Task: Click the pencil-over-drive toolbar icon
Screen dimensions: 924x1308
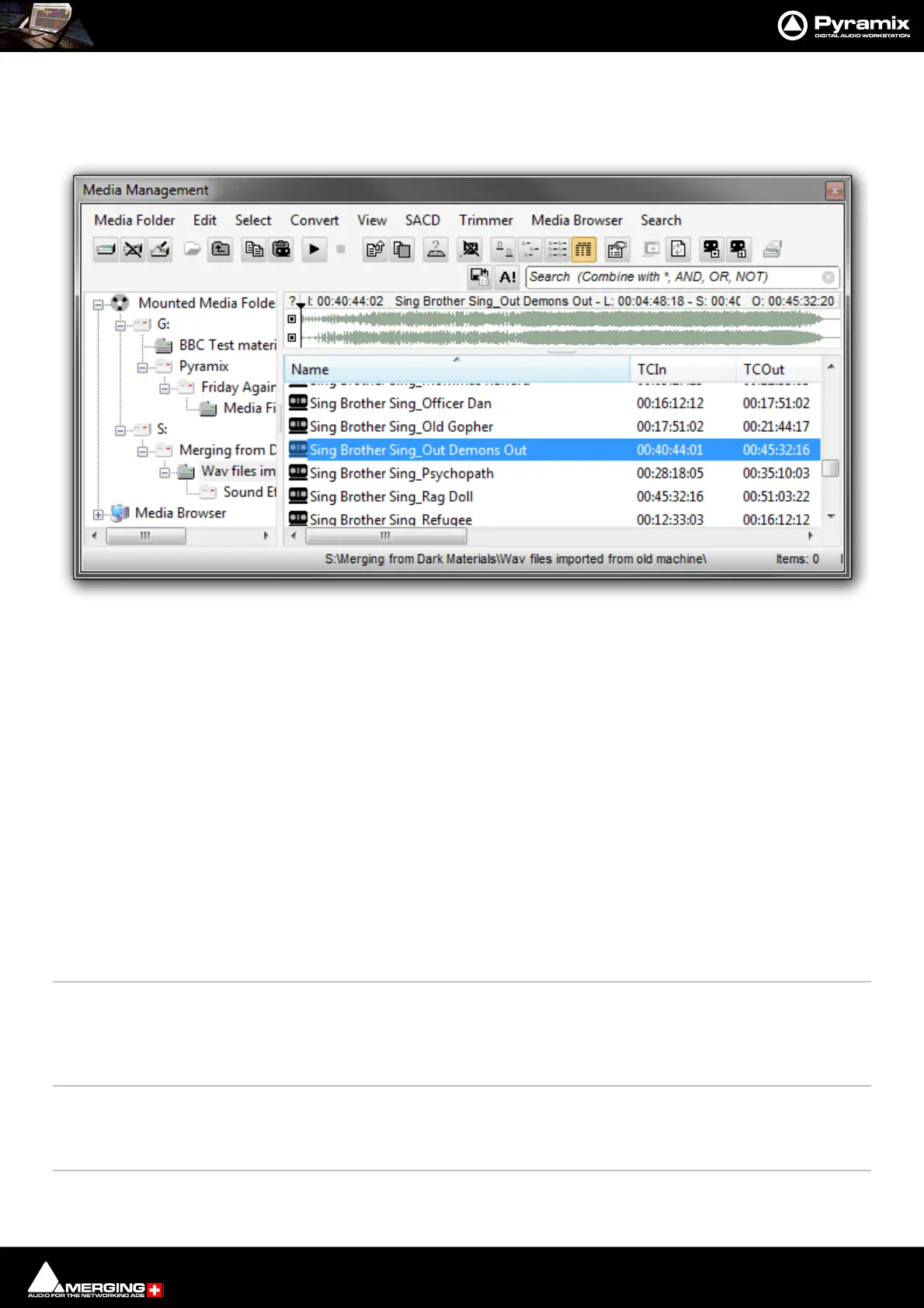Action: 160,249
